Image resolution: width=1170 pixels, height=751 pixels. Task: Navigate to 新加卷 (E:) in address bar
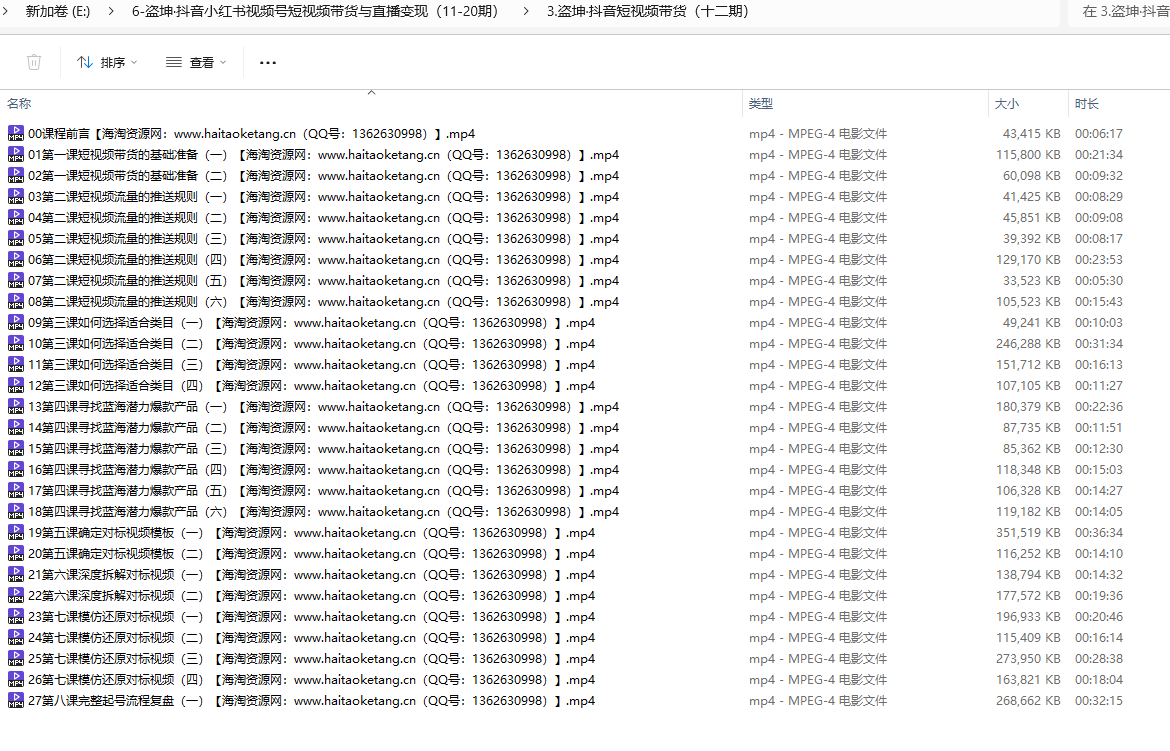pos(57,12)
